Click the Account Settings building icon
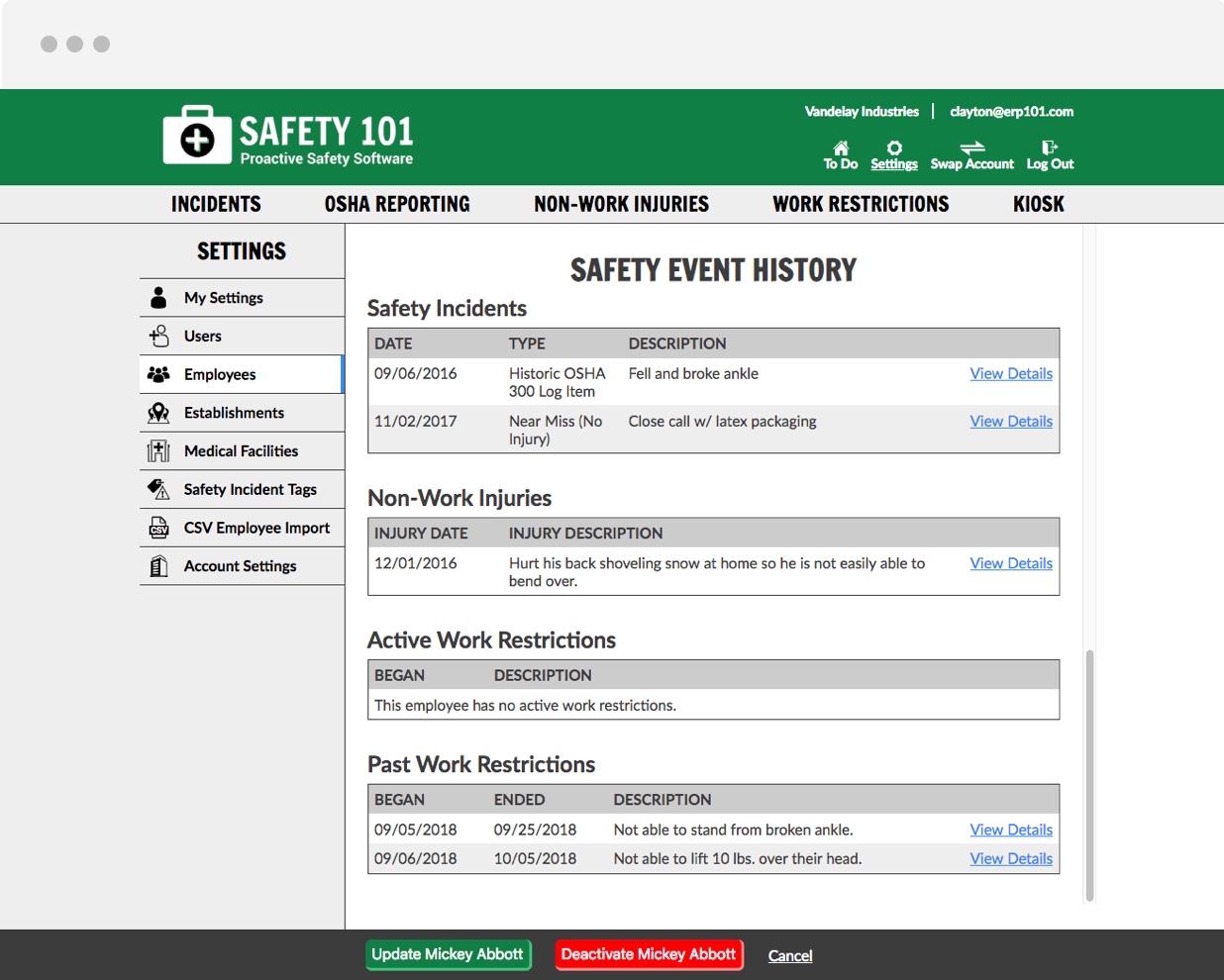The image size is (1224, 980). point(158,566)
